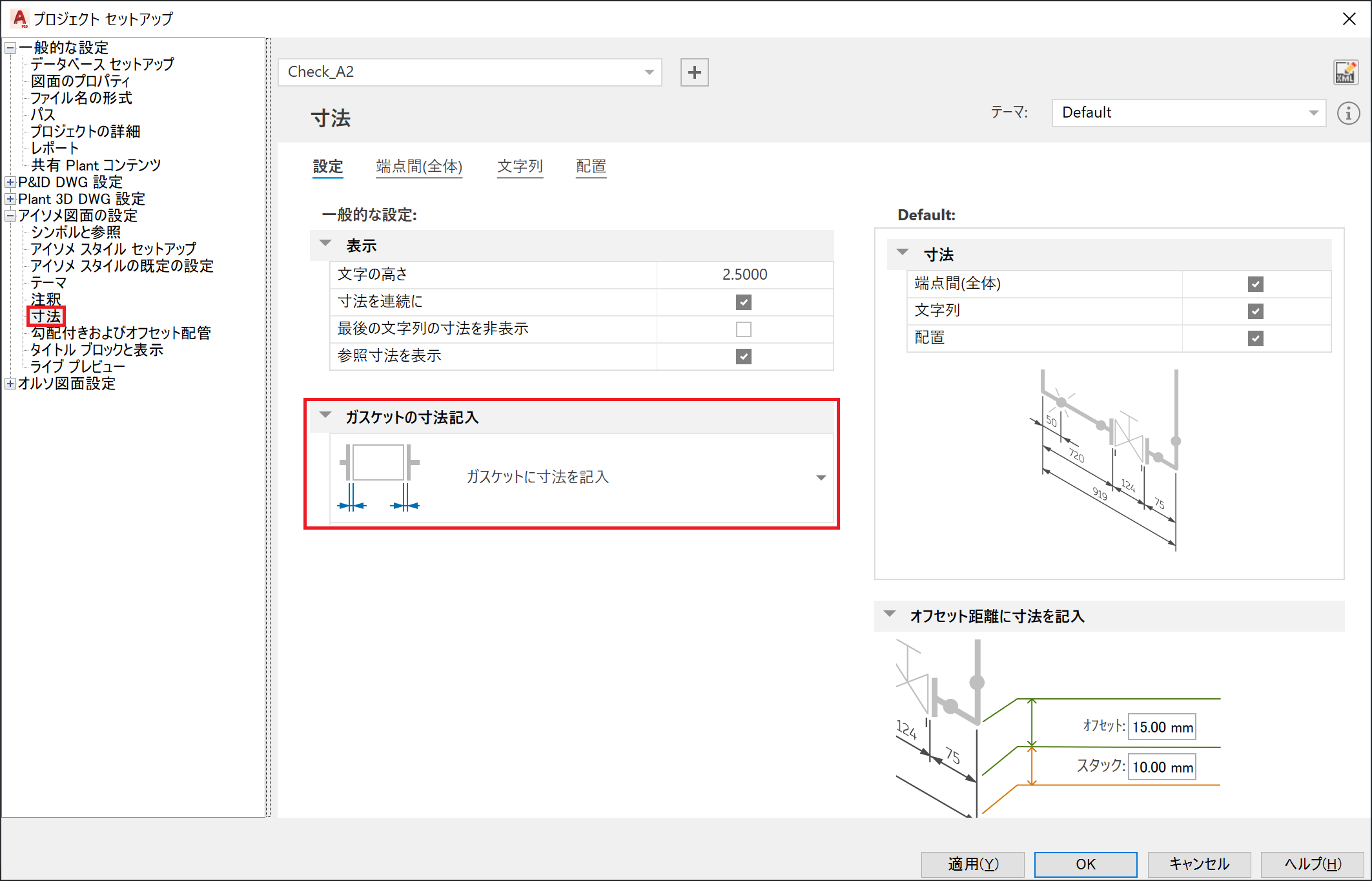Click the オフセット value input field
The height and width of the screenshot is (881, 1372).
click(1162, 726)
